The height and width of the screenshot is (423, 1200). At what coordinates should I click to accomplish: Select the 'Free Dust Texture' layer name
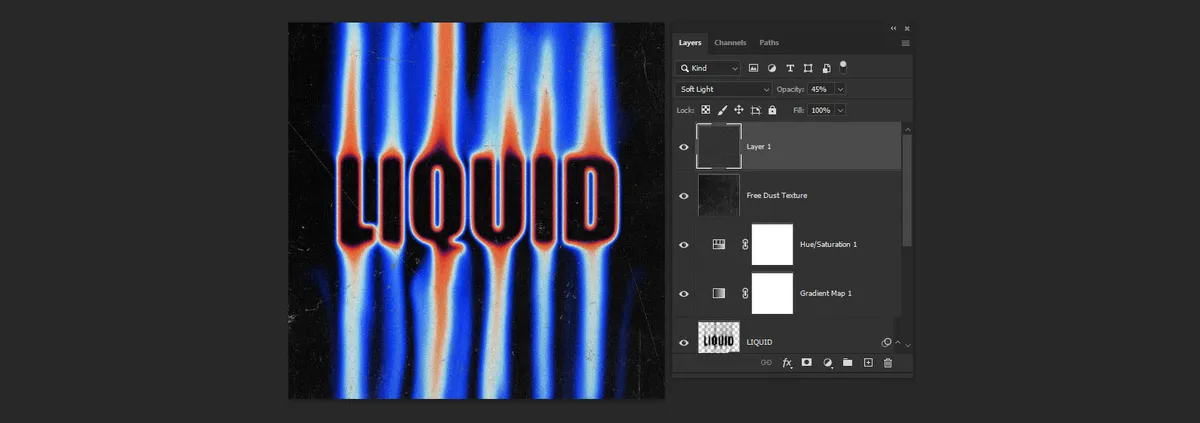(x=777, y=195)
